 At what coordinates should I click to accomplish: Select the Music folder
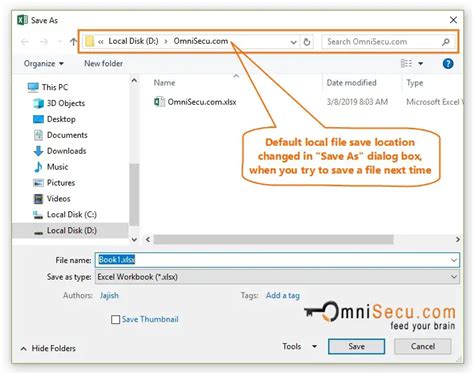(57, 167)
